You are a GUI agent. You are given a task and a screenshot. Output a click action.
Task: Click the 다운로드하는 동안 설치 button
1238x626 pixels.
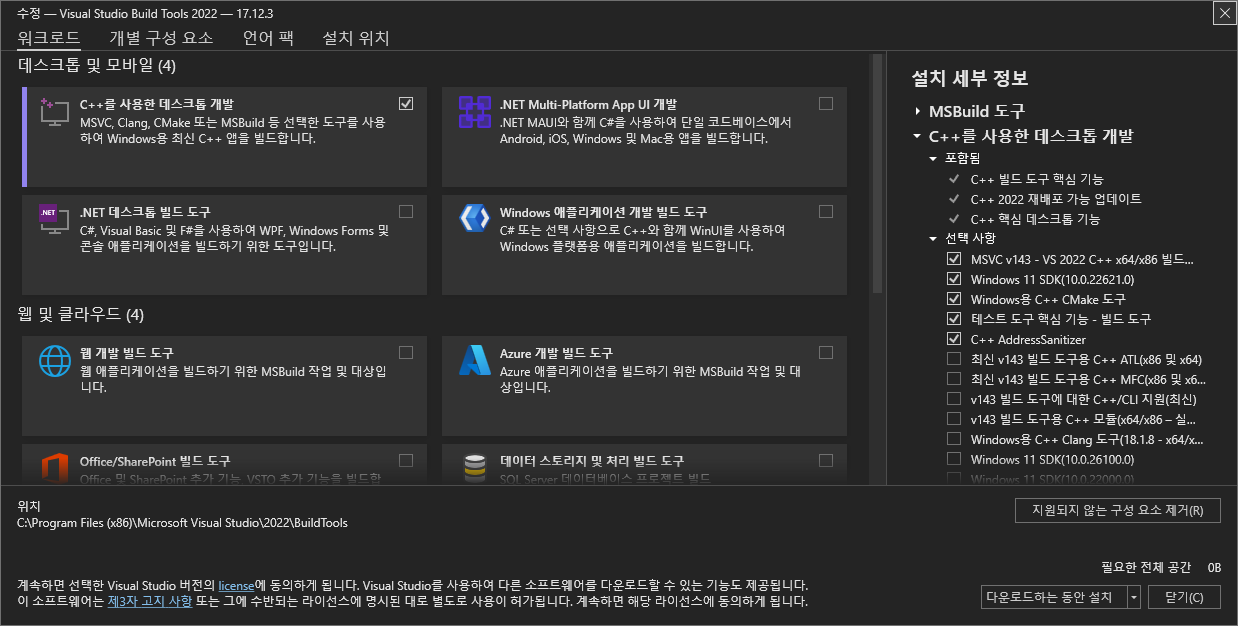1054,597
